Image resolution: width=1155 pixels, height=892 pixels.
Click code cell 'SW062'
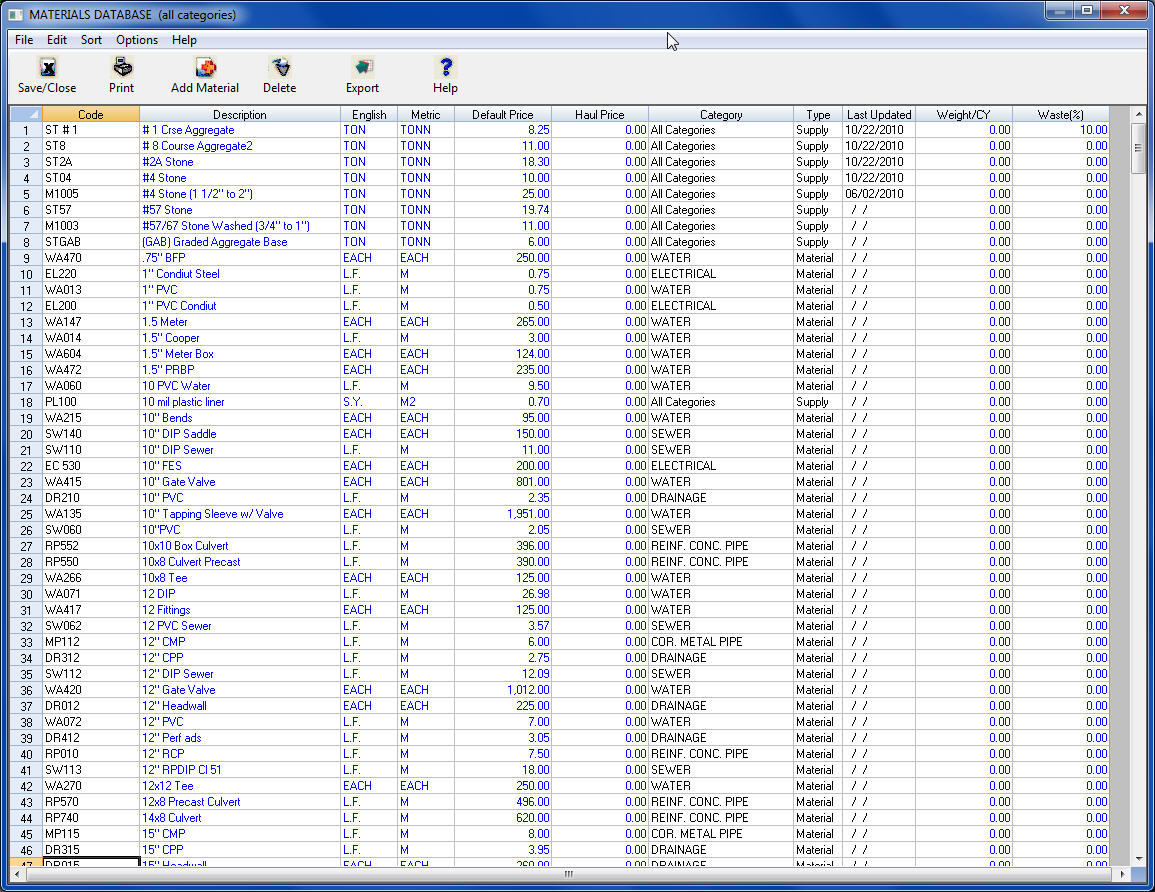pos(91,626)
